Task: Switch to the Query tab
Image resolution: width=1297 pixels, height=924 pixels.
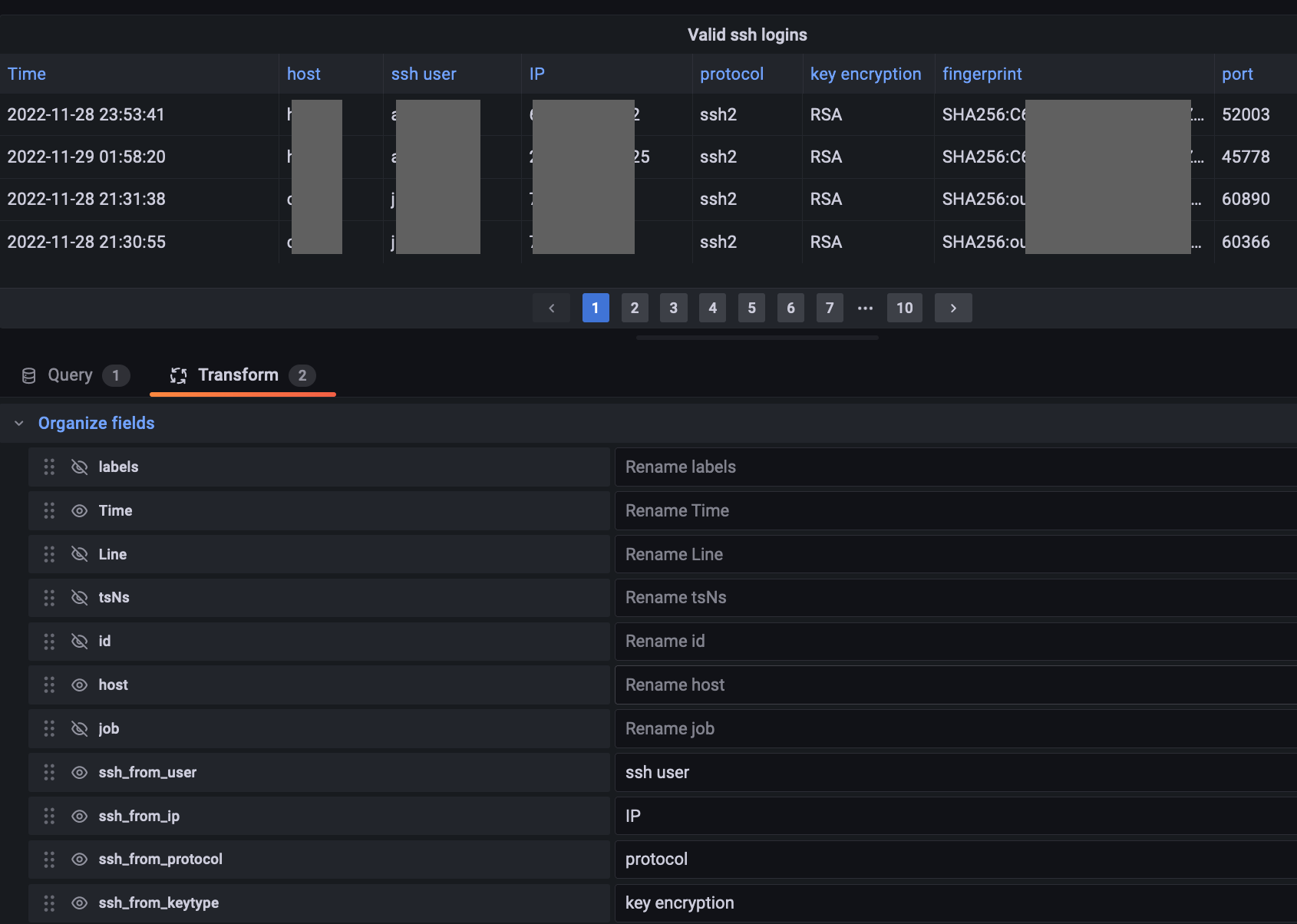Action: coord(71,375)
